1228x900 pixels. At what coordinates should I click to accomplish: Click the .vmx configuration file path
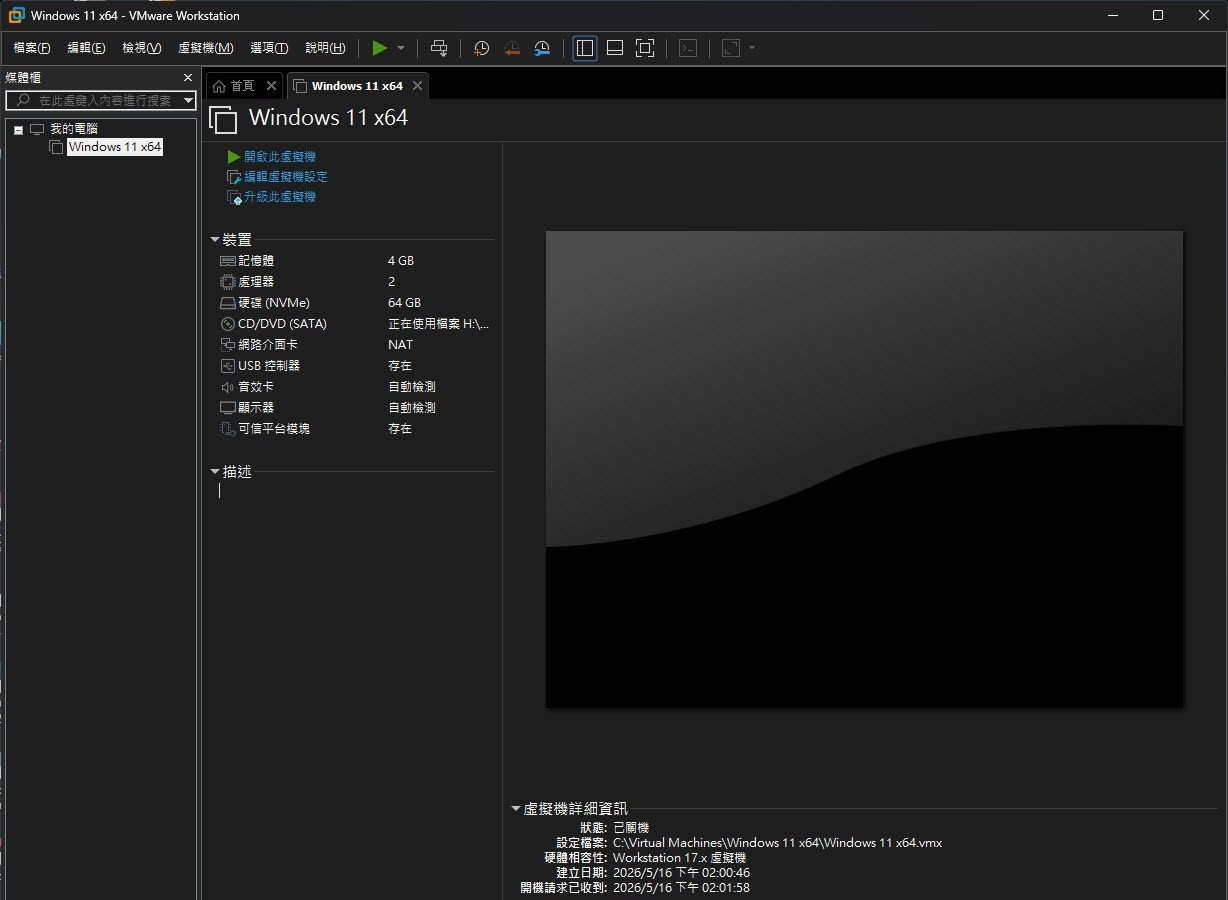[777, 843]
